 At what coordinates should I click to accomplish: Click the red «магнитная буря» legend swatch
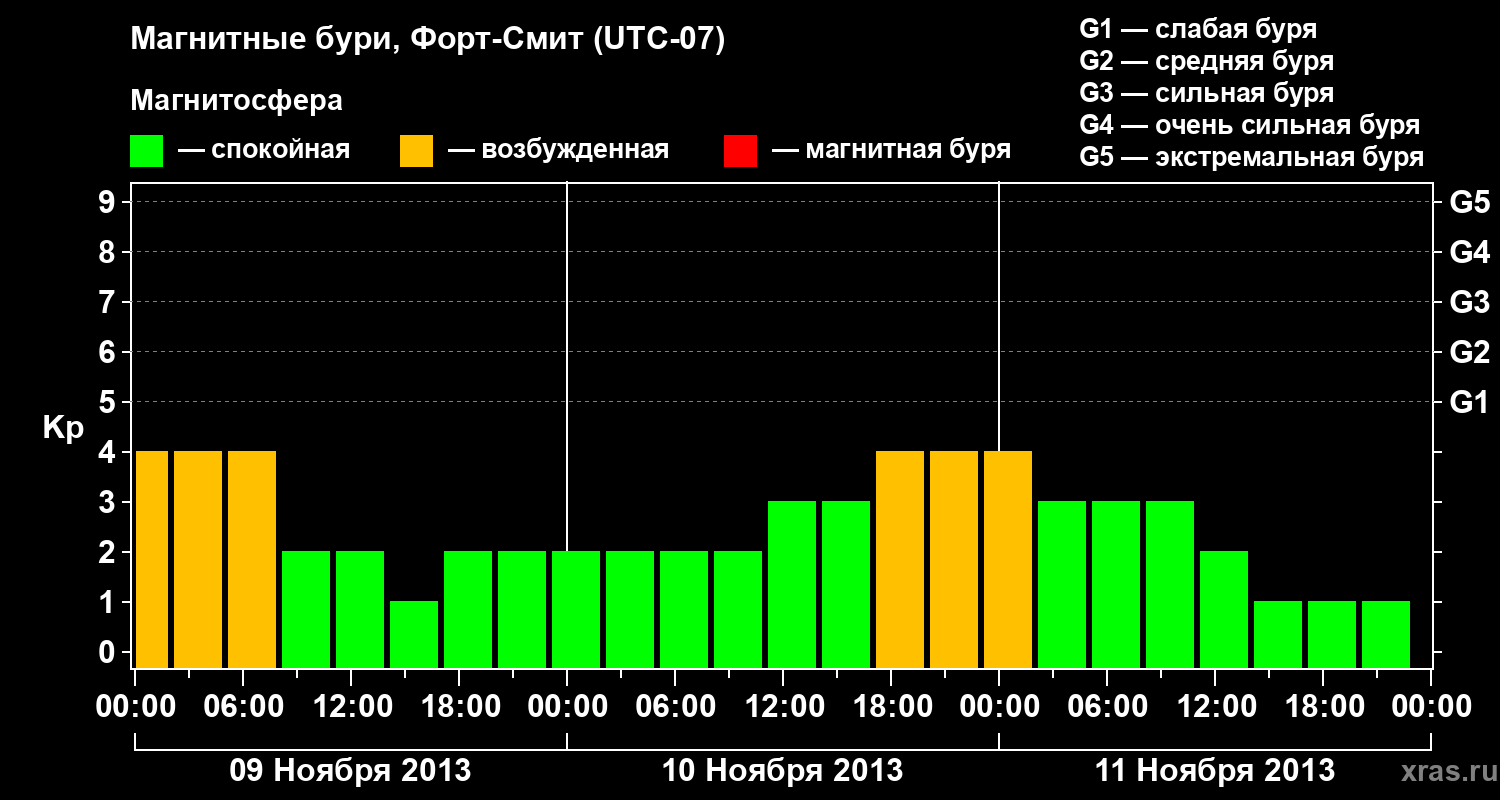click(740, 151)
